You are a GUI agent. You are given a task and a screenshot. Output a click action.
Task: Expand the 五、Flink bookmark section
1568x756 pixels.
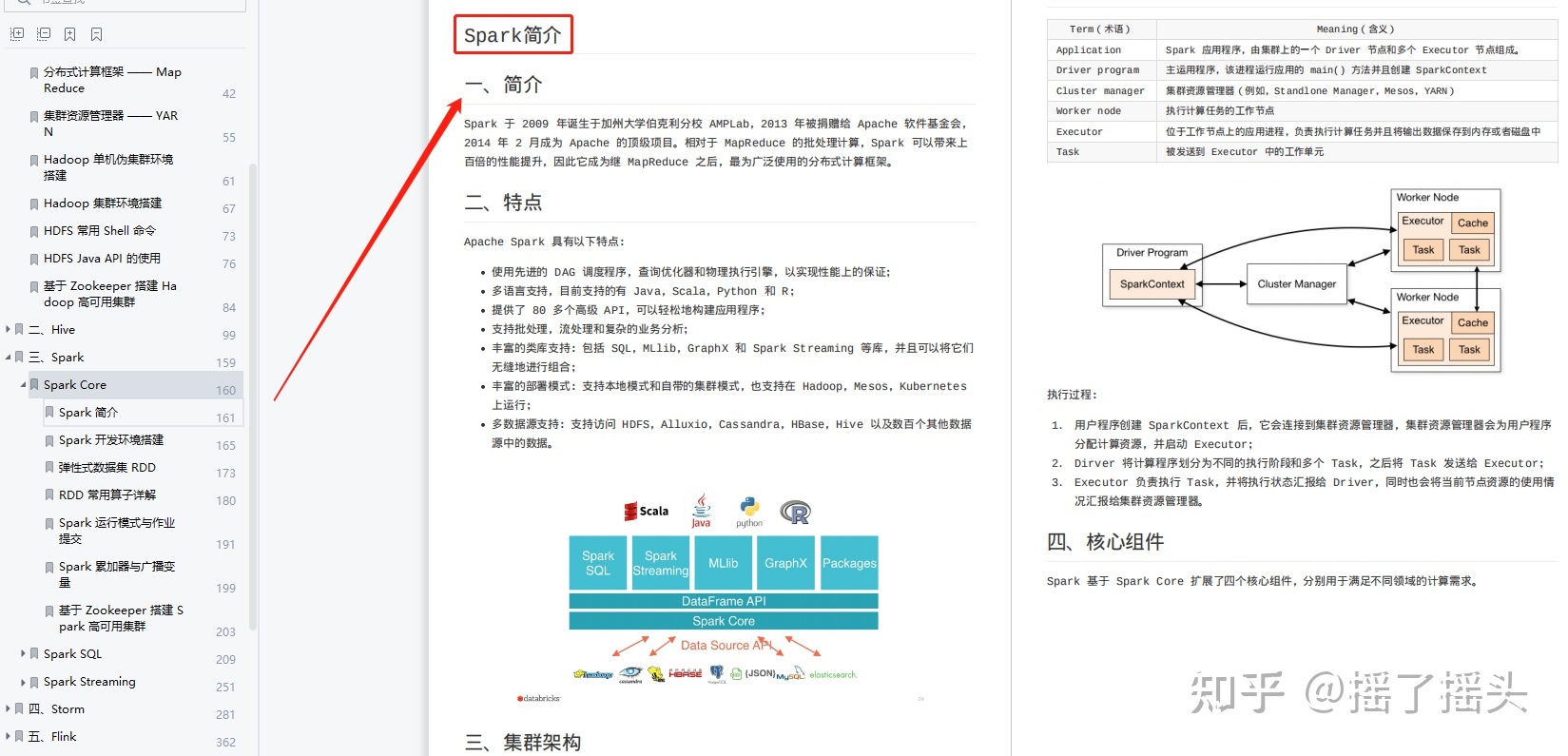[8, 736]
